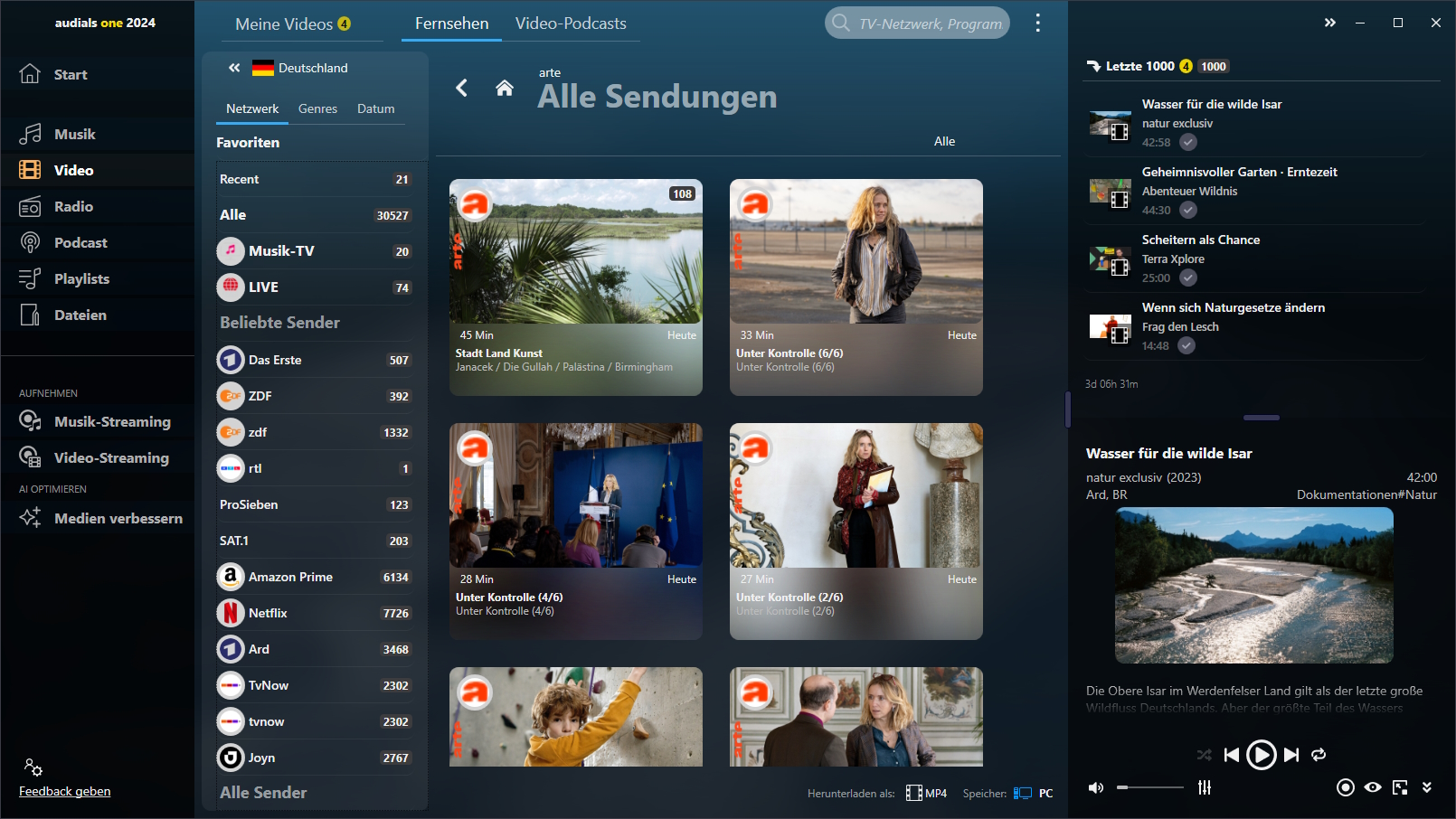Image resolution: width=1456 pixels, height=819 pixels.
Task: Skip to the next track
Action: (x=1291, y=755)
